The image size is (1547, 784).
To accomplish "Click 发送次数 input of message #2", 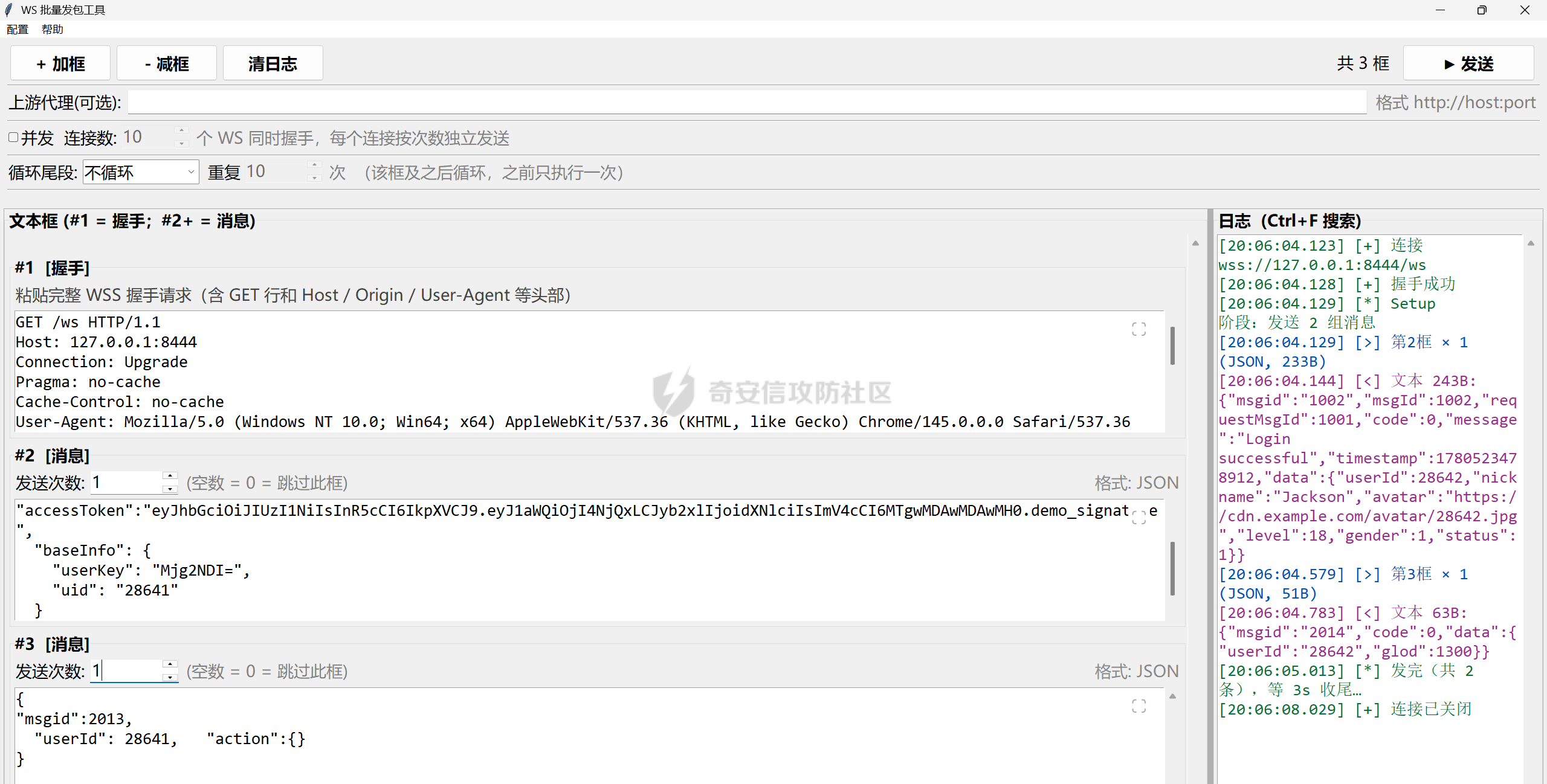I will click(x=126, y=483).
